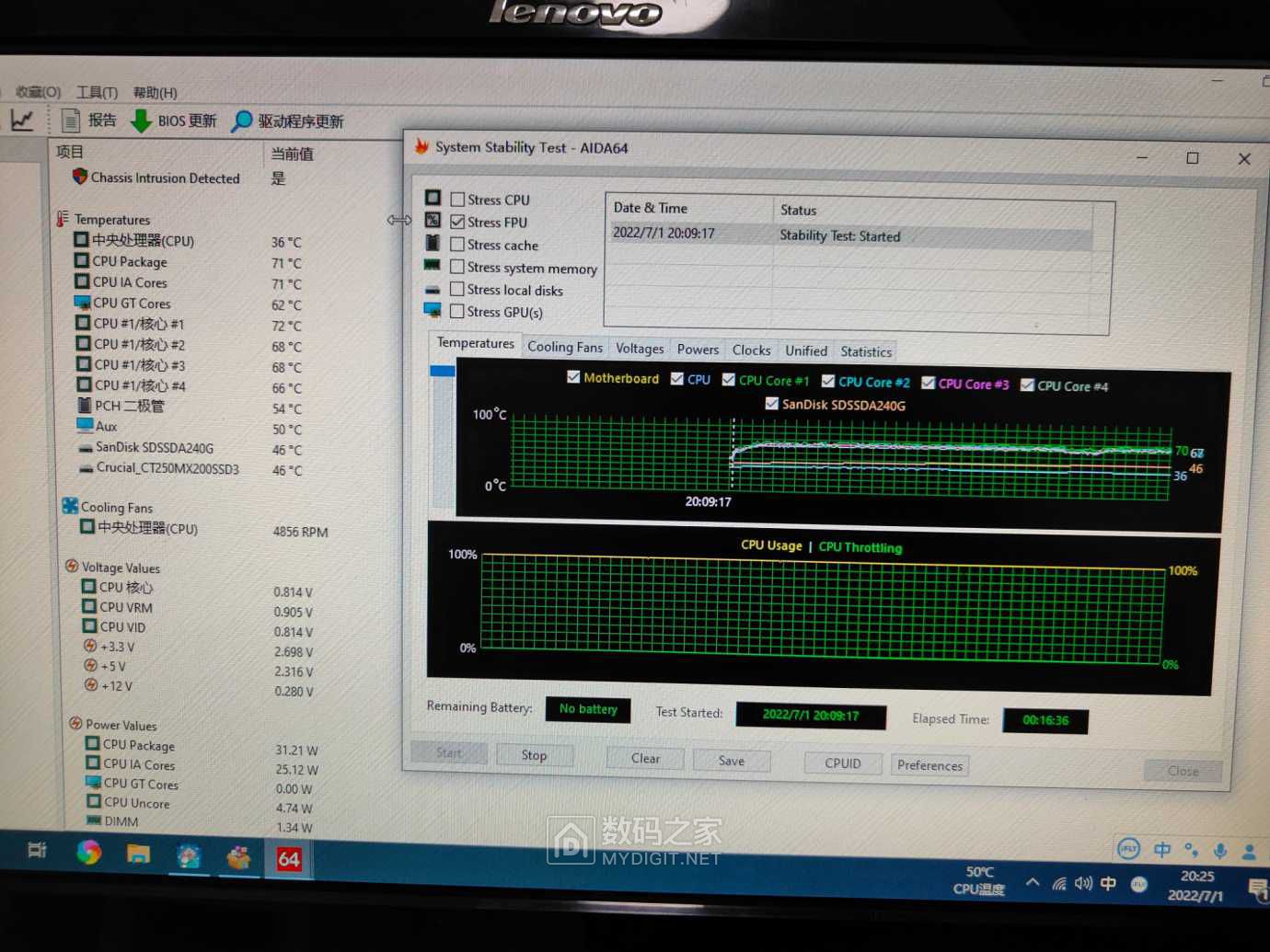Click the +3.3 V voltage icon
Screen dimensions: 1270x952
pos(90,646)
